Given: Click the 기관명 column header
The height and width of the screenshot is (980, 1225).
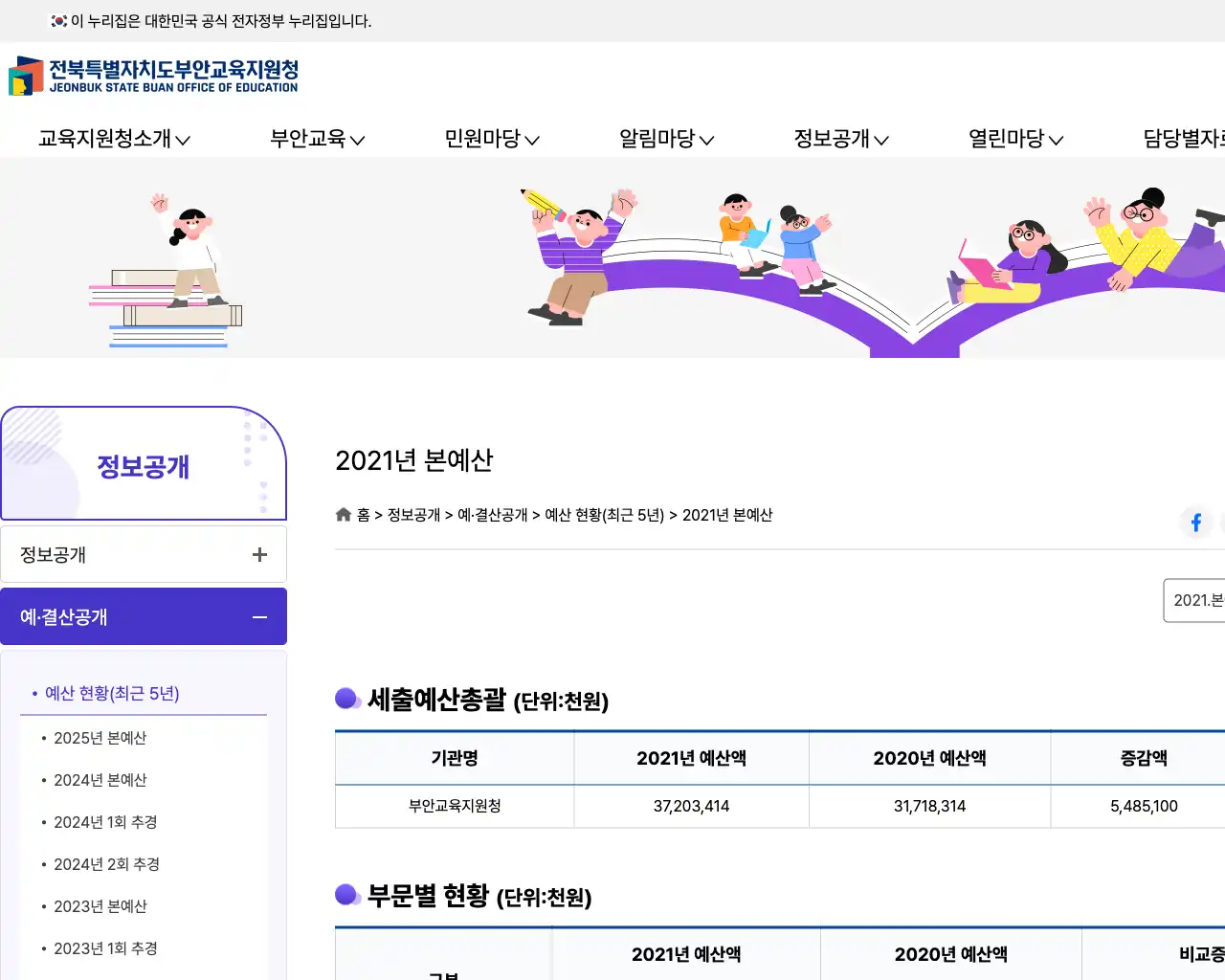Looking at the screenshot, I should [455, 758].
